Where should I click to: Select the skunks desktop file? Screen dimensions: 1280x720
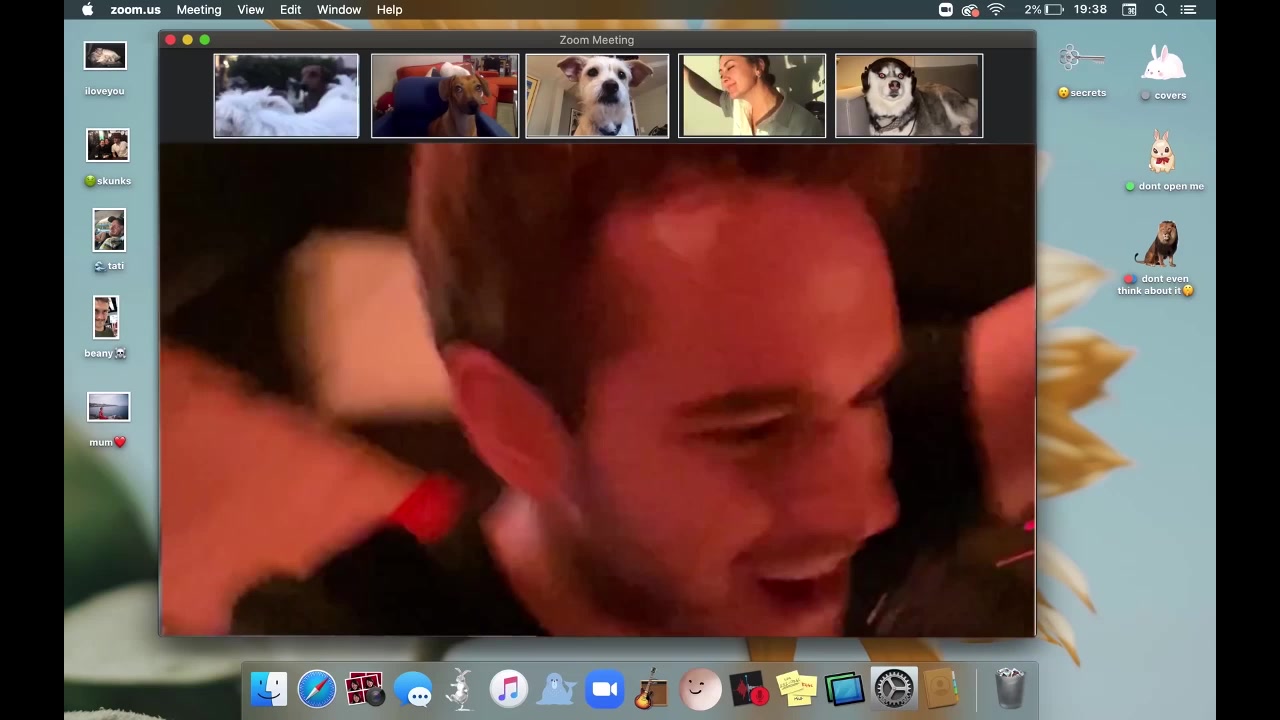[x=108, y=157]
